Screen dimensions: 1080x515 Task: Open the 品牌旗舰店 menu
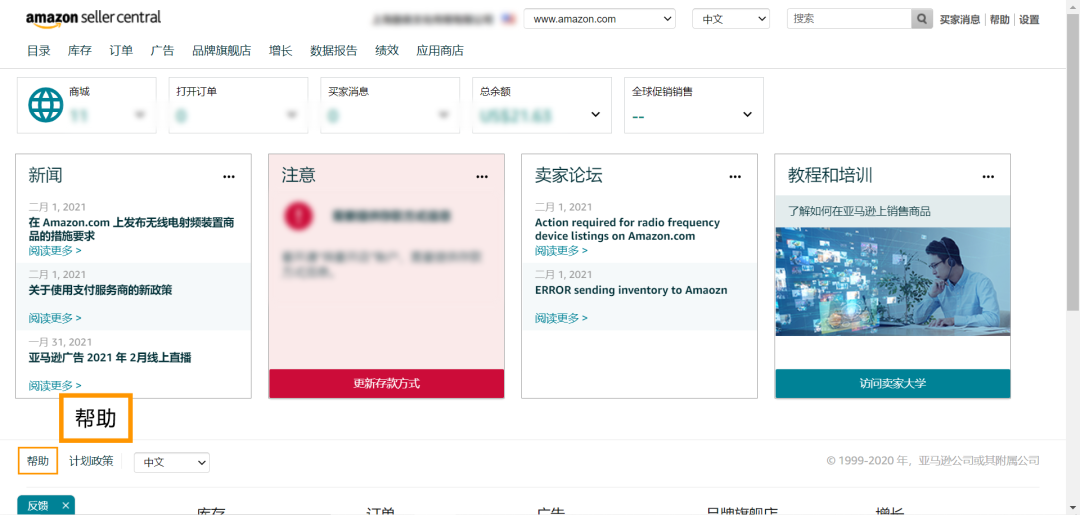[x=222, y=50]
